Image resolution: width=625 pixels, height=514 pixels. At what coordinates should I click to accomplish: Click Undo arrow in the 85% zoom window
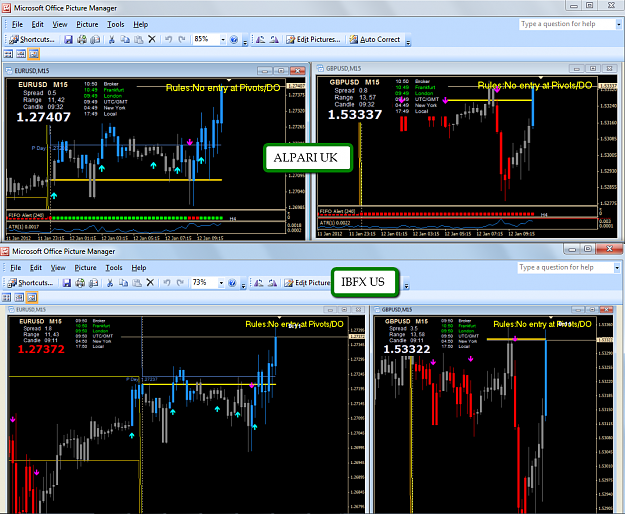(x=168, y=39)
